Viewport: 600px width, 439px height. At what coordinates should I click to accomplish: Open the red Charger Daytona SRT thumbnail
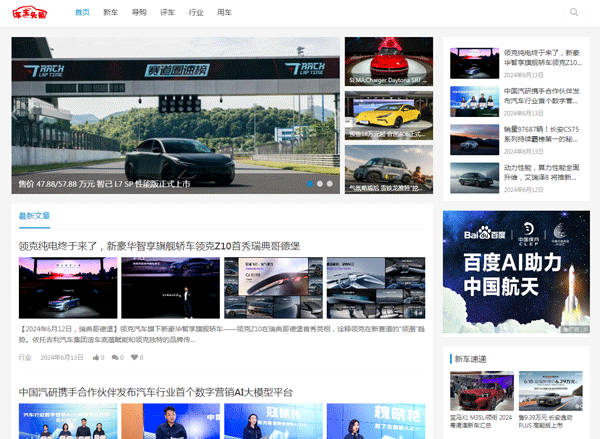[389, 61]
